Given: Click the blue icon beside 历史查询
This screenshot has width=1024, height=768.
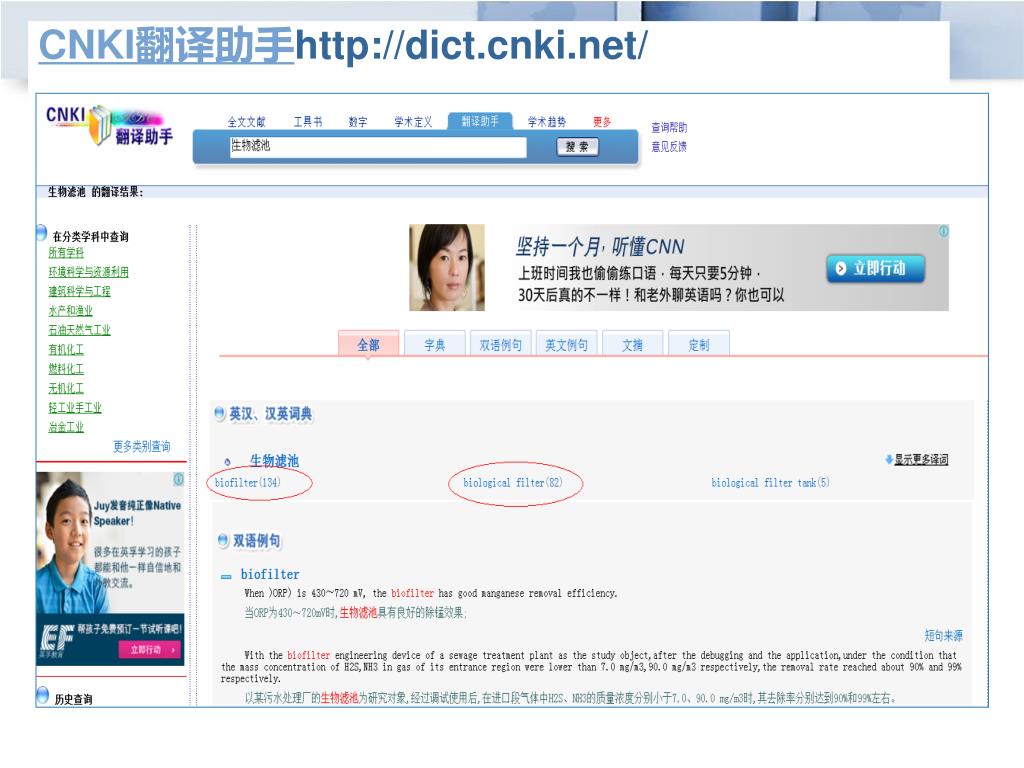Looking at the screenshot, I should [42, 696].
